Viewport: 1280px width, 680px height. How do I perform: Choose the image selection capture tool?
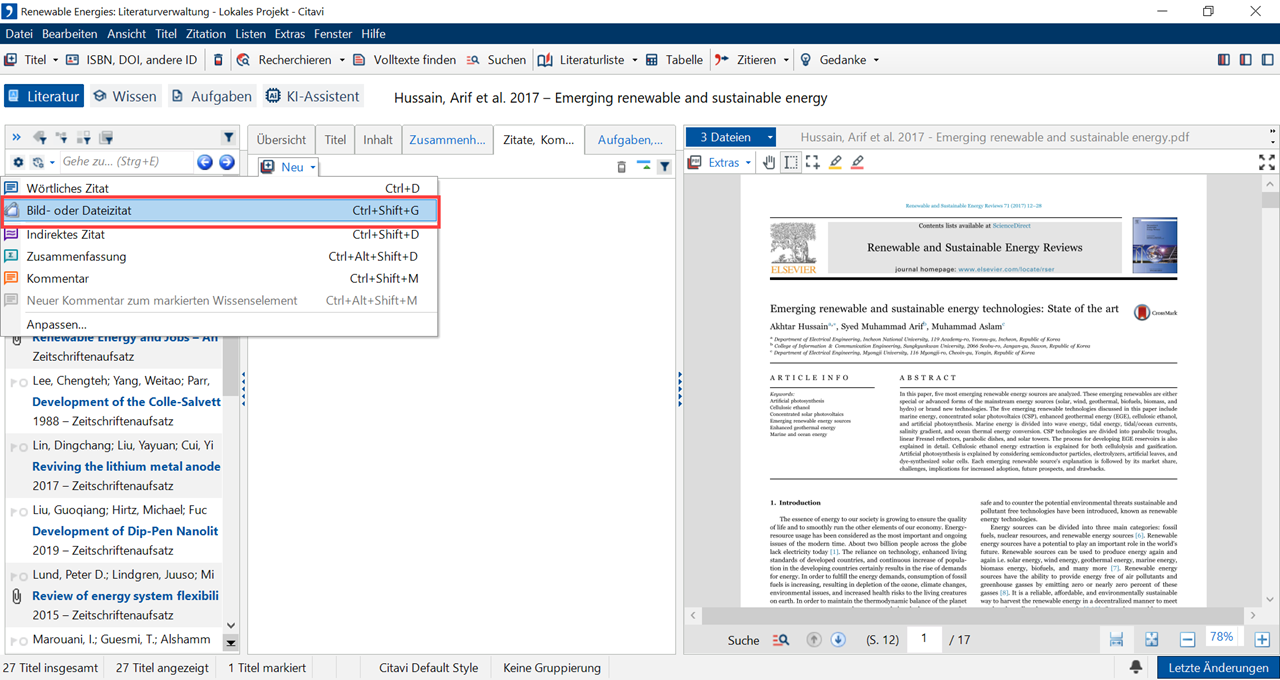(x=812, y=163)
